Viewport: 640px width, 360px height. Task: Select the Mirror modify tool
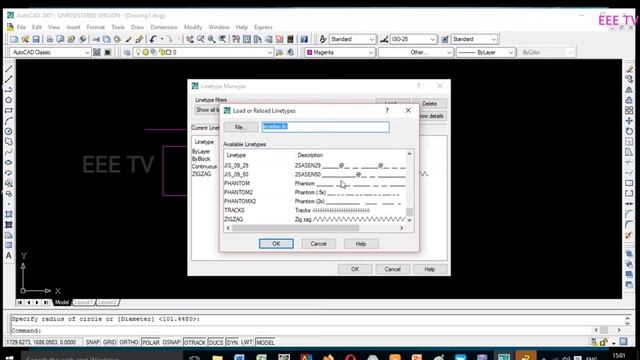click(629, 89)
